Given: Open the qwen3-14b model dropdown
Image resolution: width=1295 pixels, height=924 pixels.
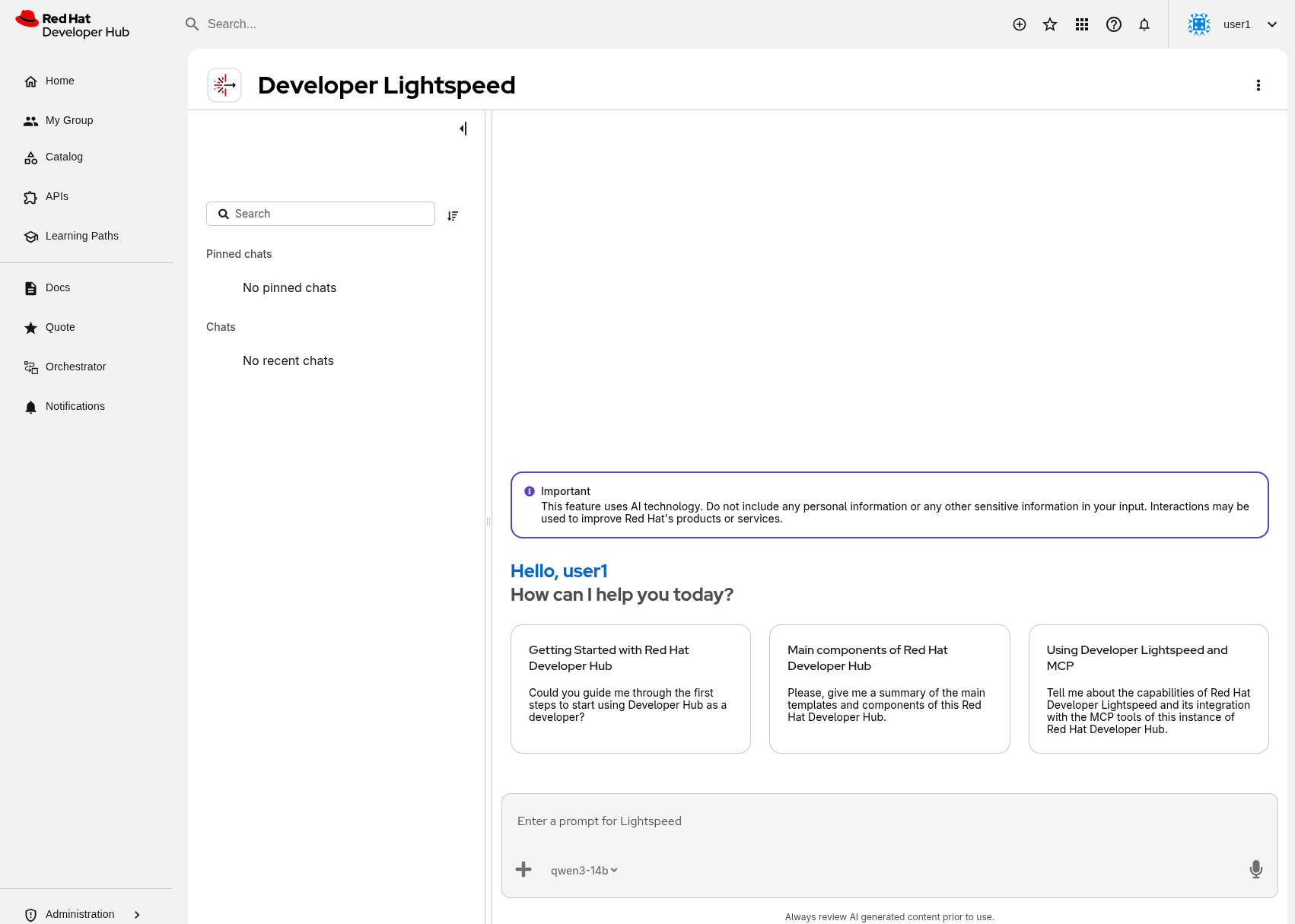Looking at the screenshot, I should tap(584, 871).
